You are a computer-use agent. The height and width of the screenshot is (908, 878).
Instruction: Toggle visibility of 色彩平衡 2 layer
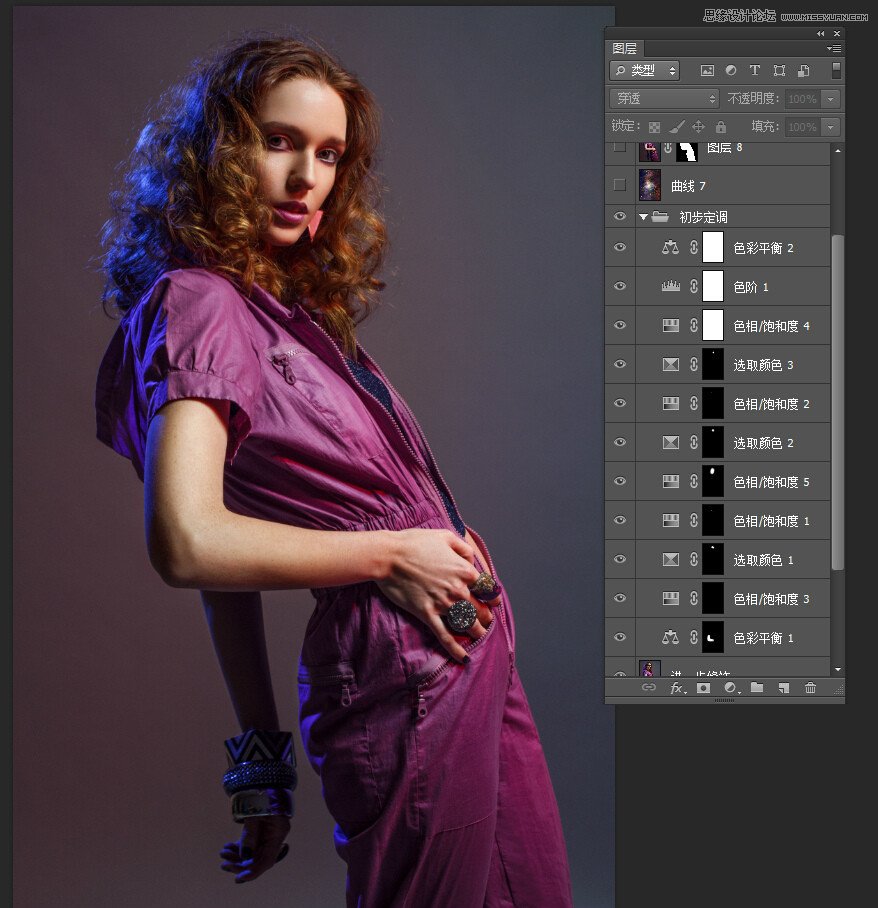point(620,247)
